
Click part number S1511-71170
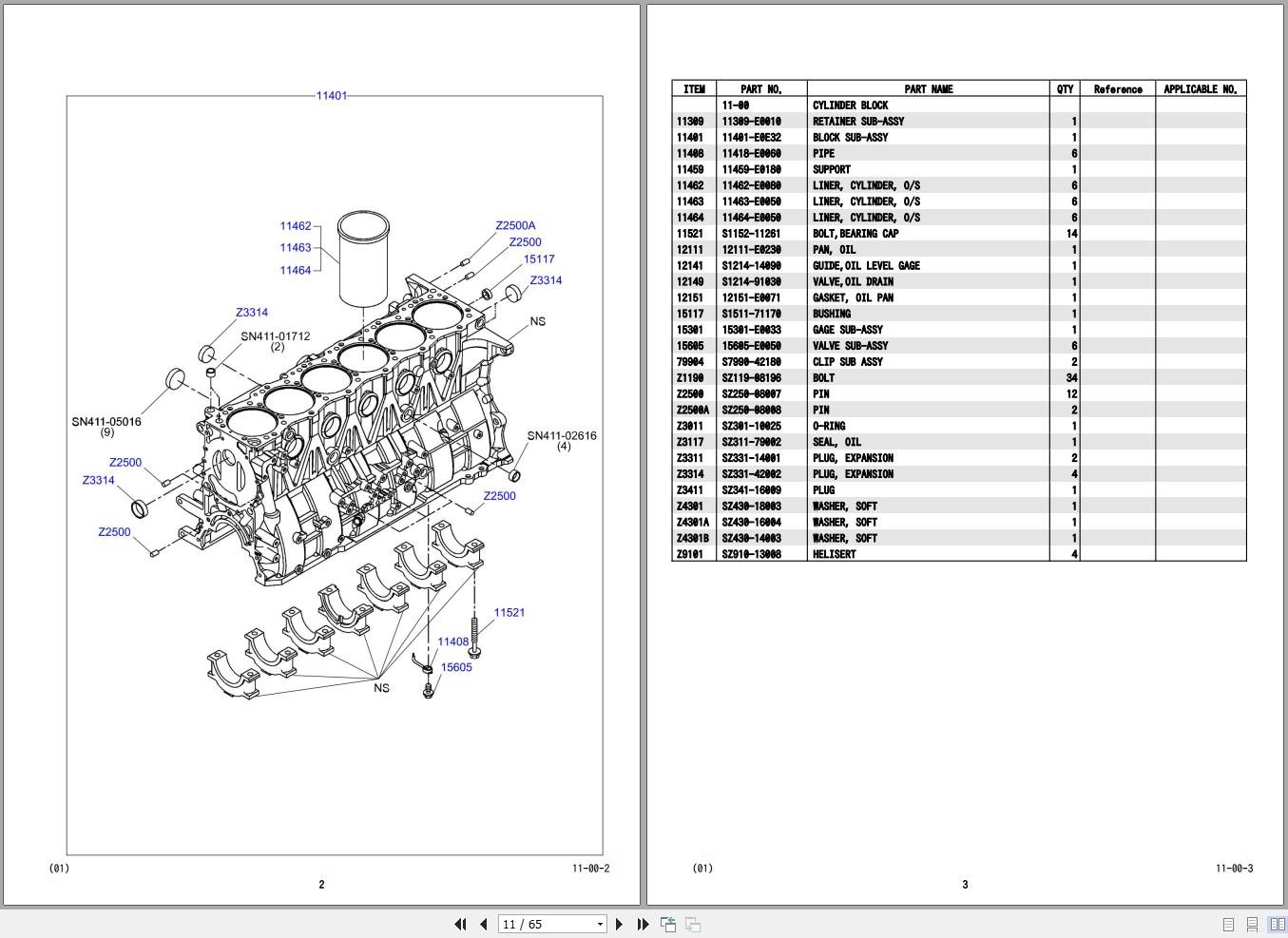tap(751, 314)
